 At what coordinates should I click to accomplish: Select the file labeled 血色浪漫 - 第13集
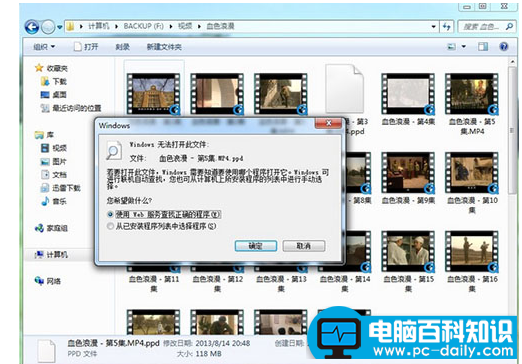click(x=281, y=283)
